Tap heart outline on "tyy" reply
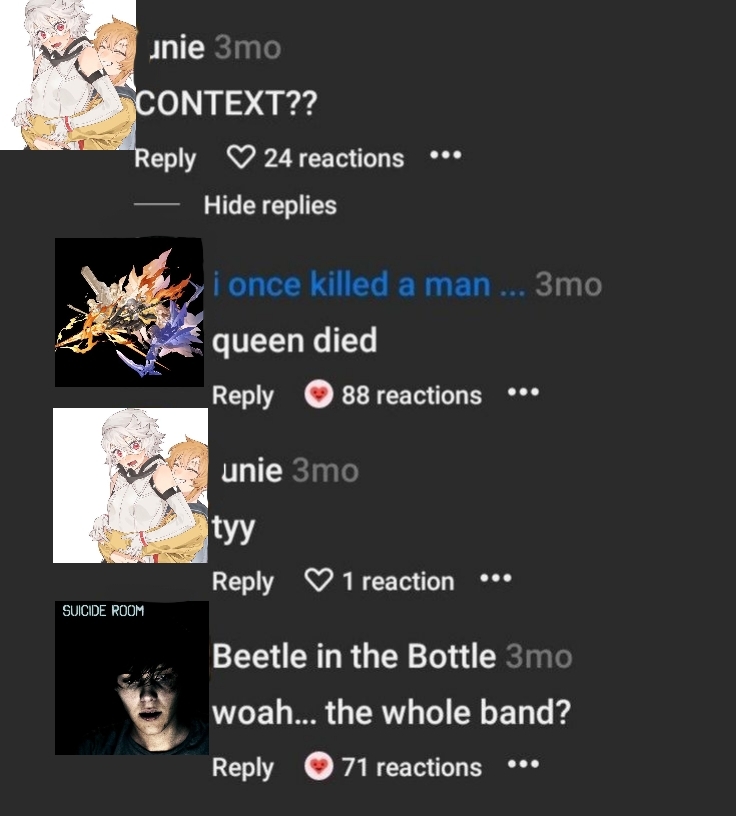The height and width of the screenshot is (816, 736). point(318,581)
